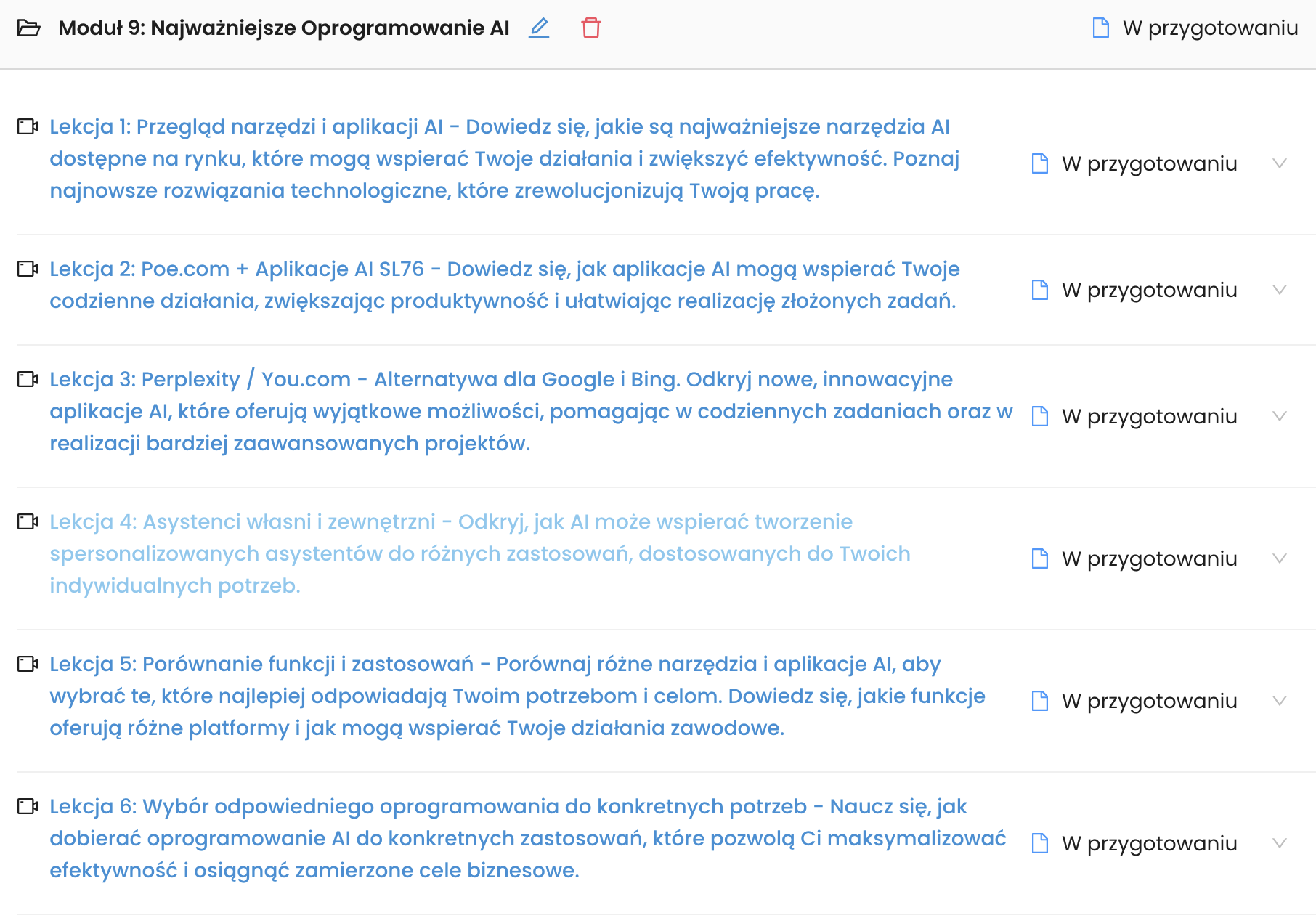Expand the chevron for Lekcja 6 Wybór oprogramowania
This screenshot has height=918, width=1316.
pos(1280,843)
